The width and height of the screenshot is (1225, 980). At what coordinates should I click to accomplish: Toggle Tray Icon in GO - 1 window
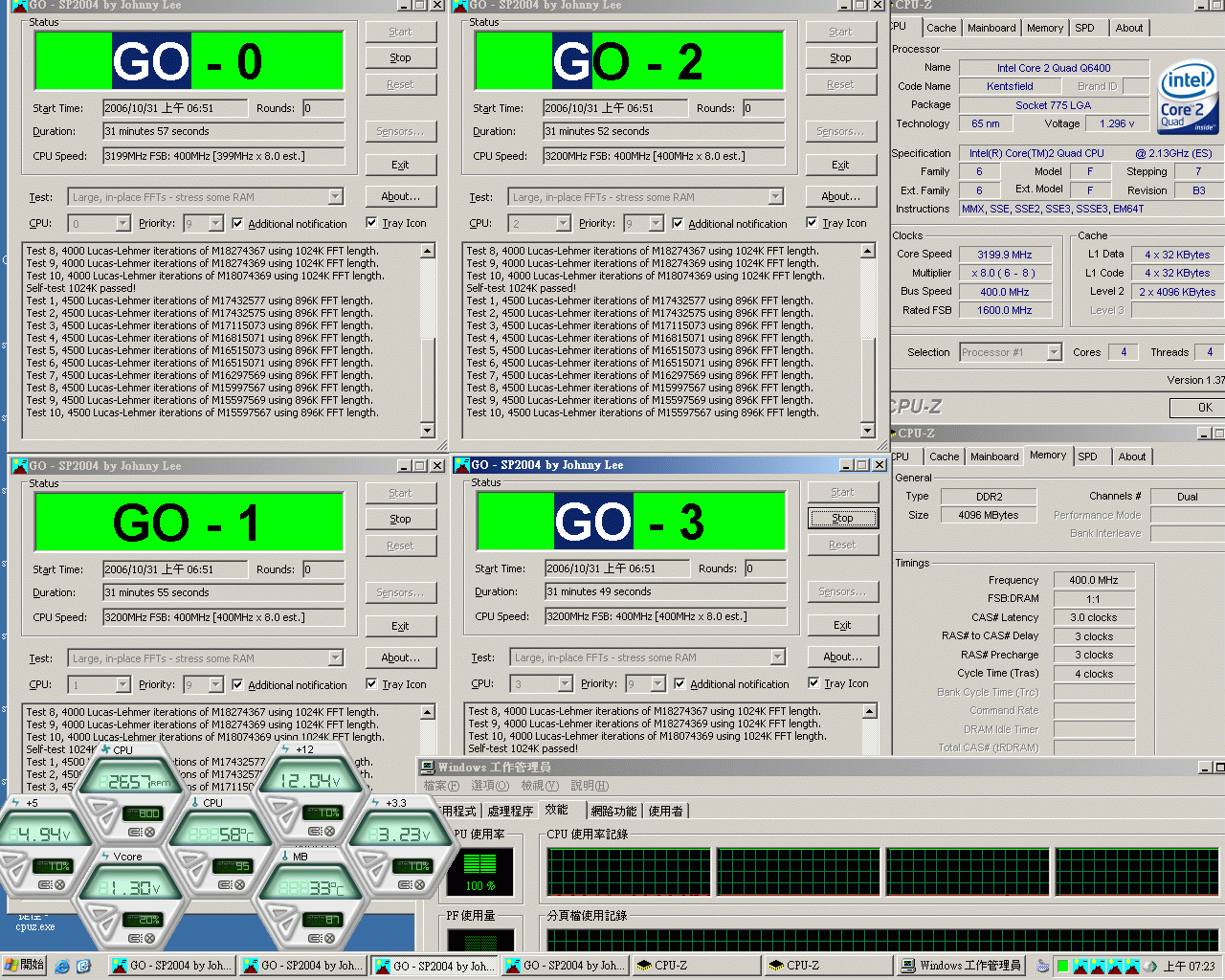point(371,683)
